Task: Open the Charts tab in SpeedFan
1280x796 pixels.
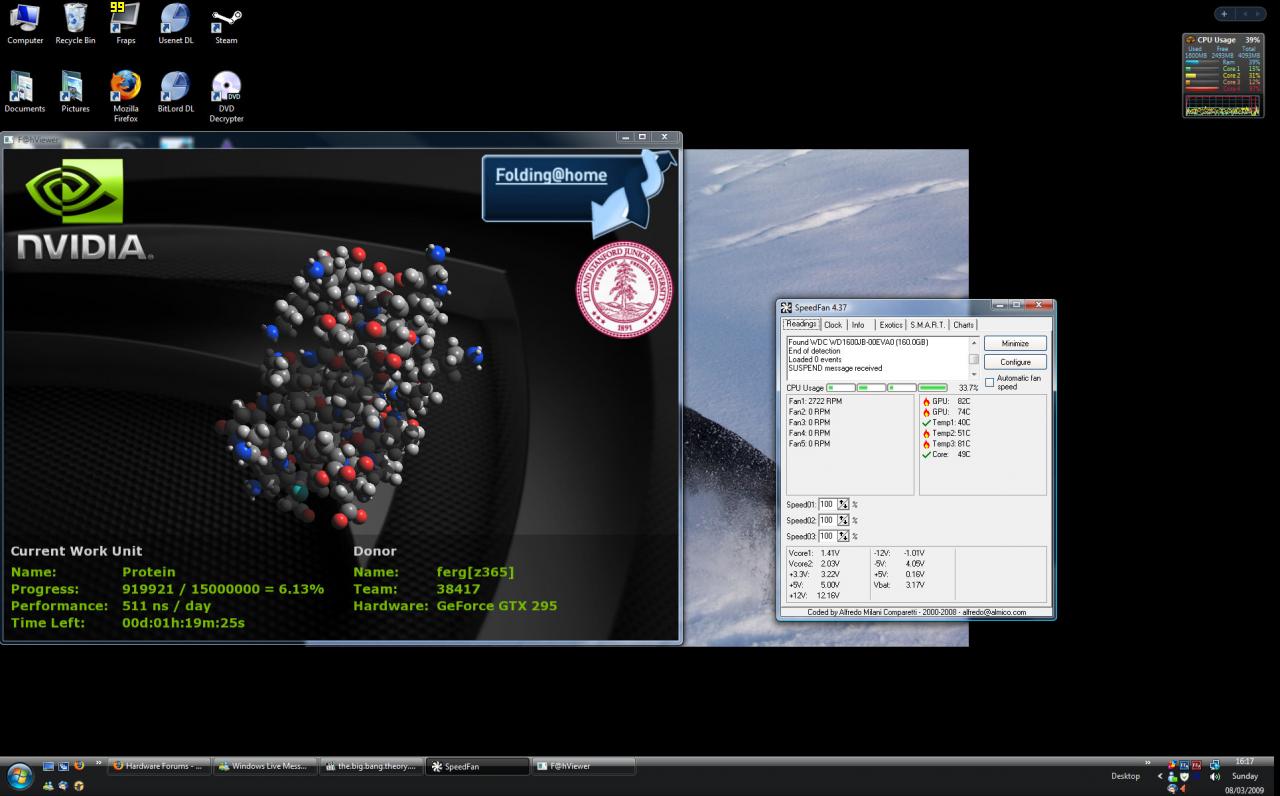Action: (963, 325)
